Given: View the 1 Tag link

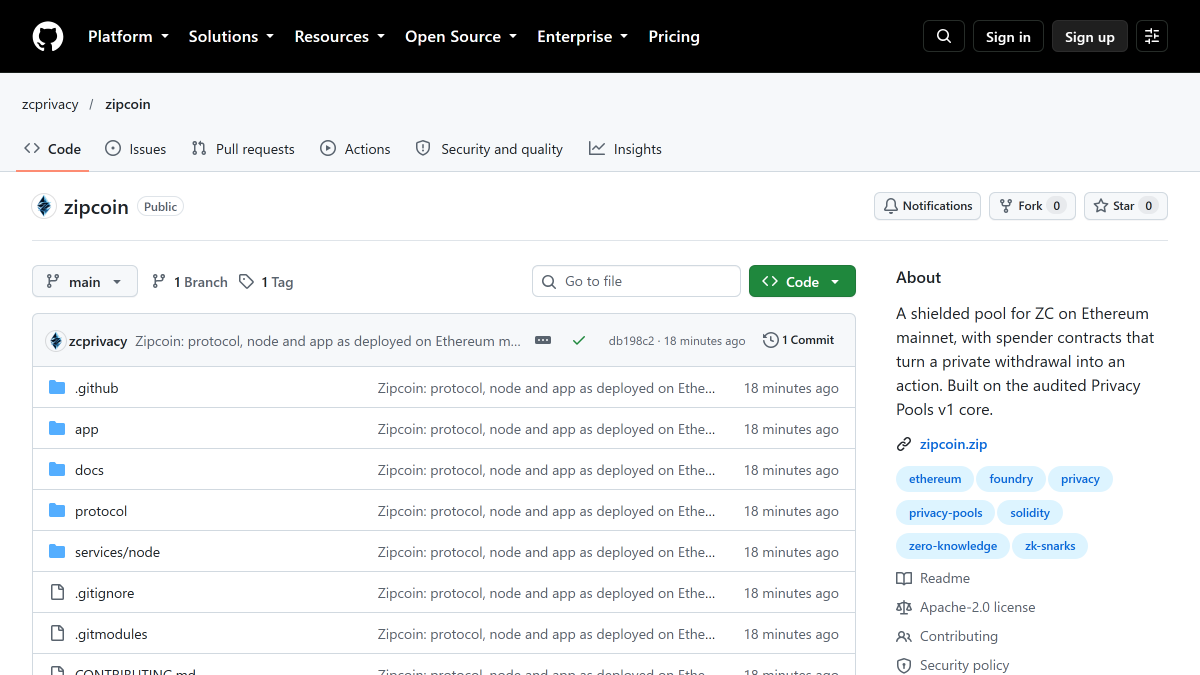Looking at the screenshot, I should point(266,282).
